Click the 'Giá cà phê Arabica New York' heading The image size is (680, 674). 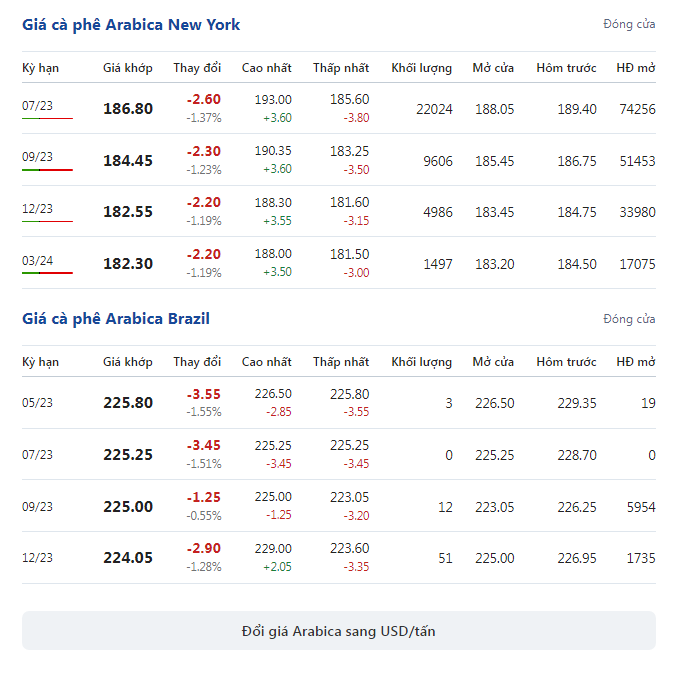pos(131,25)
